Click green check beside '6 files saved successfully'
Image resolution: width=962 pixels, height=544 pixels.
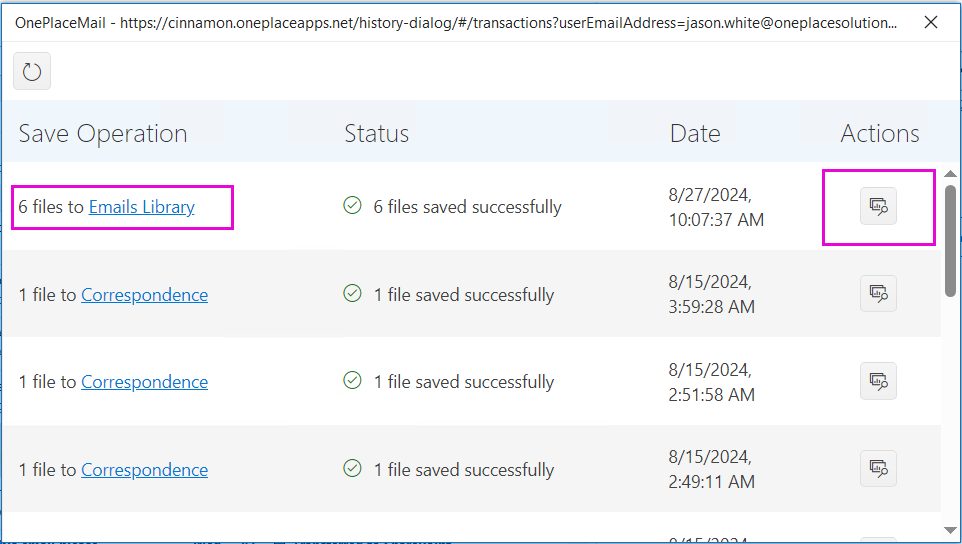(x=352, y=206)
